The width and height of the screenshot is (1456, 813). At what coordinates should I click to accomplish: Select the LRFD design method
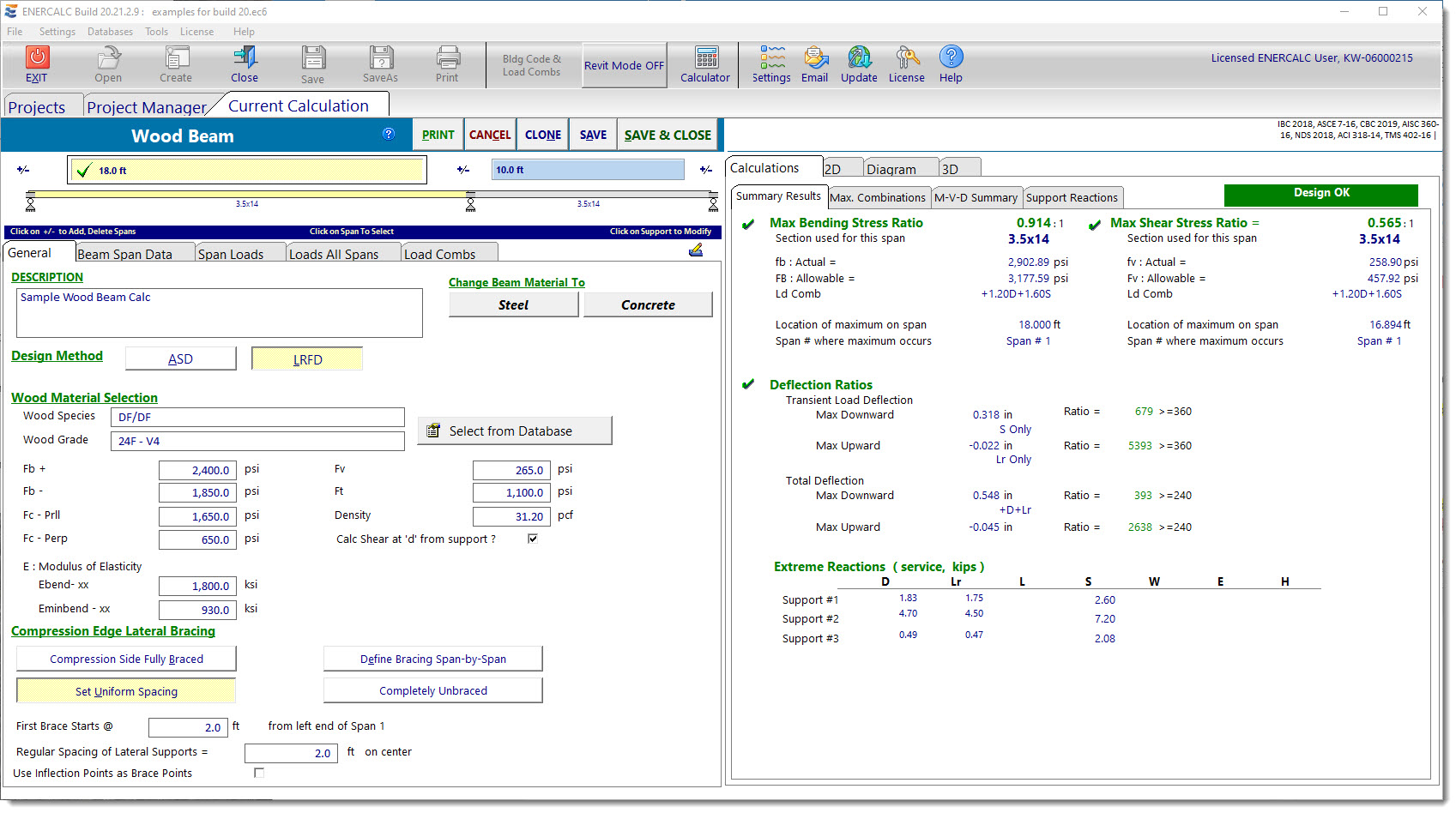click(307, 359)
